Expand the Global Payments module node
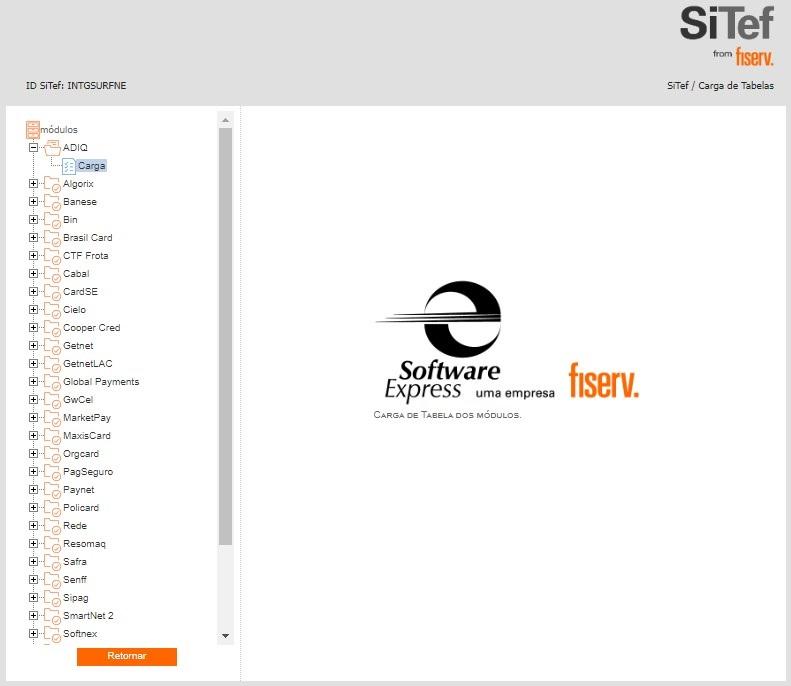791x686 pixels. pyautogui.click(x=33, y=382)
